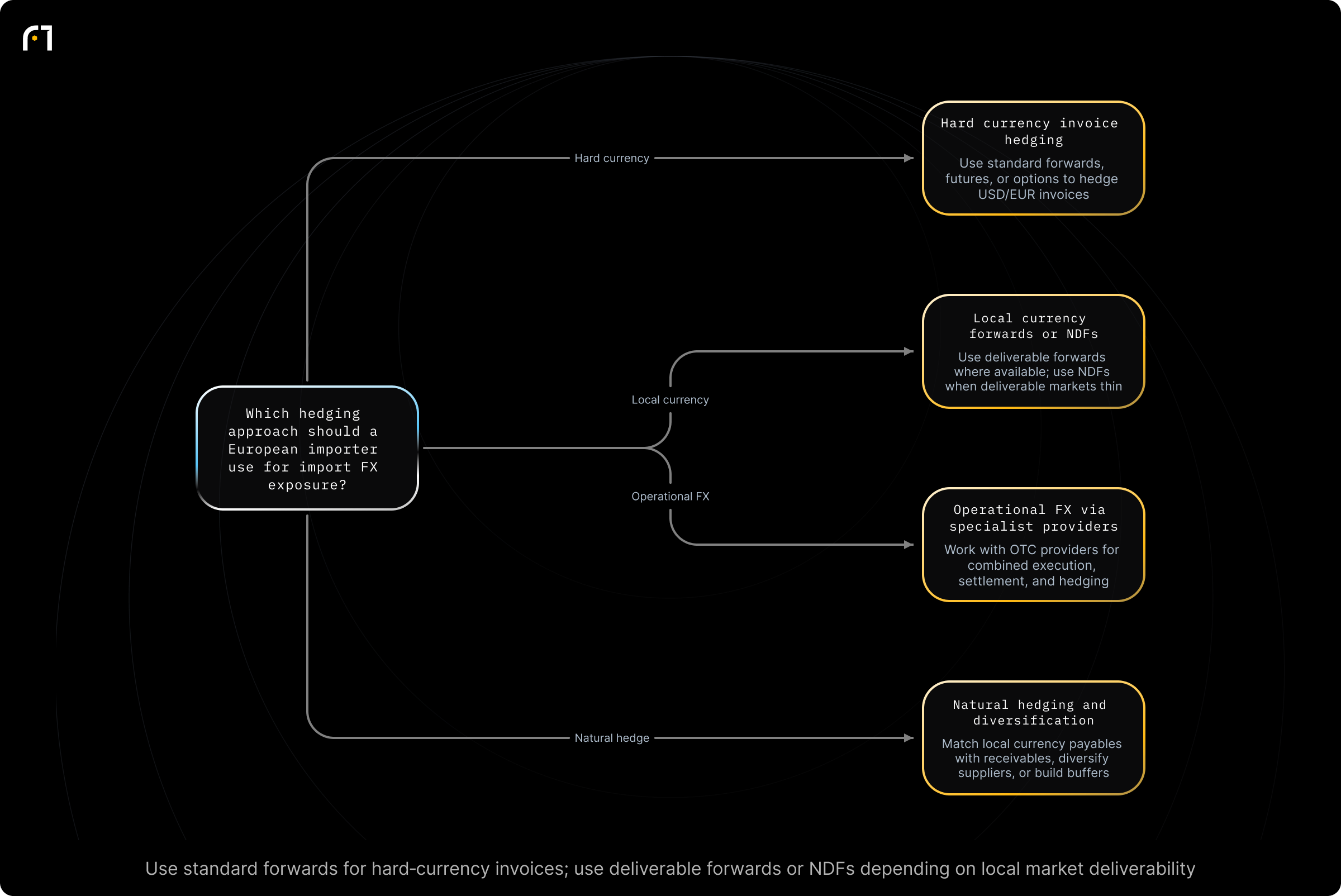This screenshot has height=896, width=1341.
Task: Open the 'Hard currency invoice hedging' card
Action: (x=1034, y=158)
